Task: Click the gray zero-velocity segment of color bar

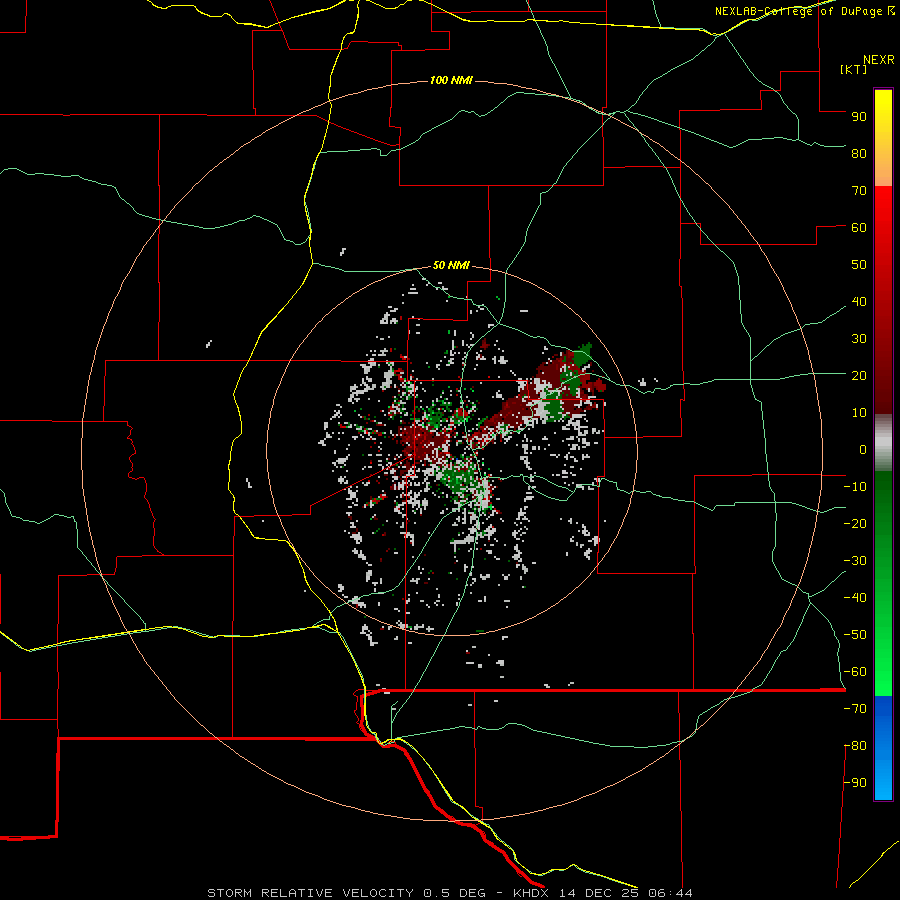Action: coord(883,443)
